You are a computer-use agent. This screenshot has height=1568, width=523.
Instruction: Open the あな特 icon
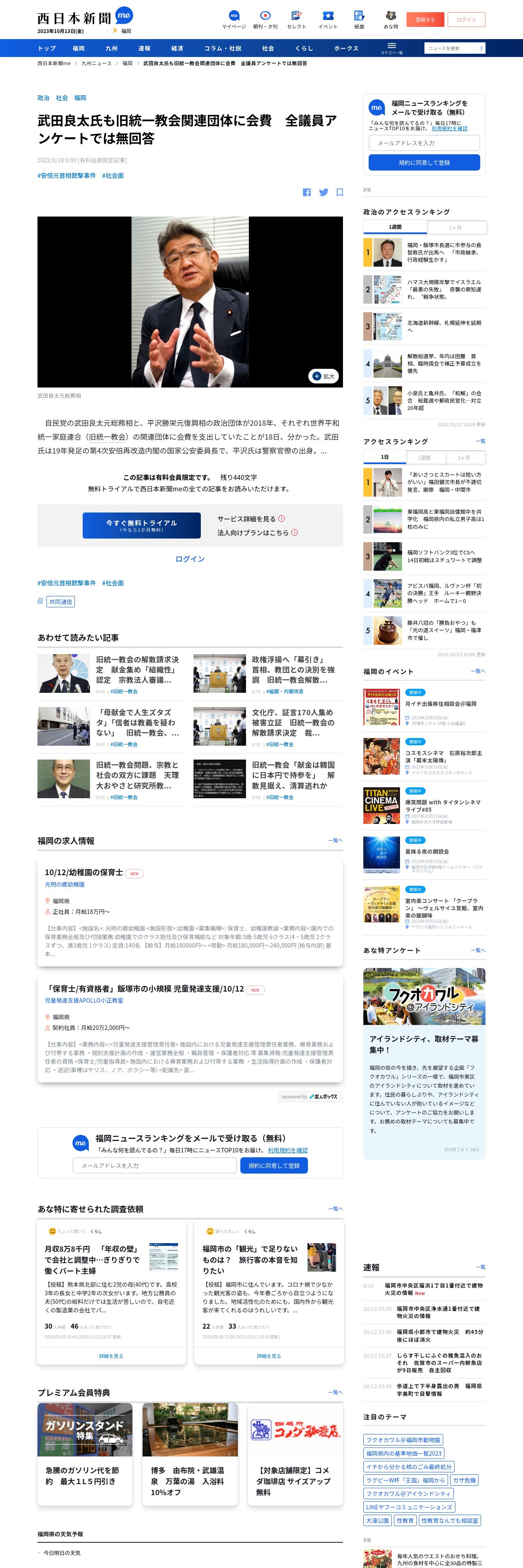(x=391, y=20)
